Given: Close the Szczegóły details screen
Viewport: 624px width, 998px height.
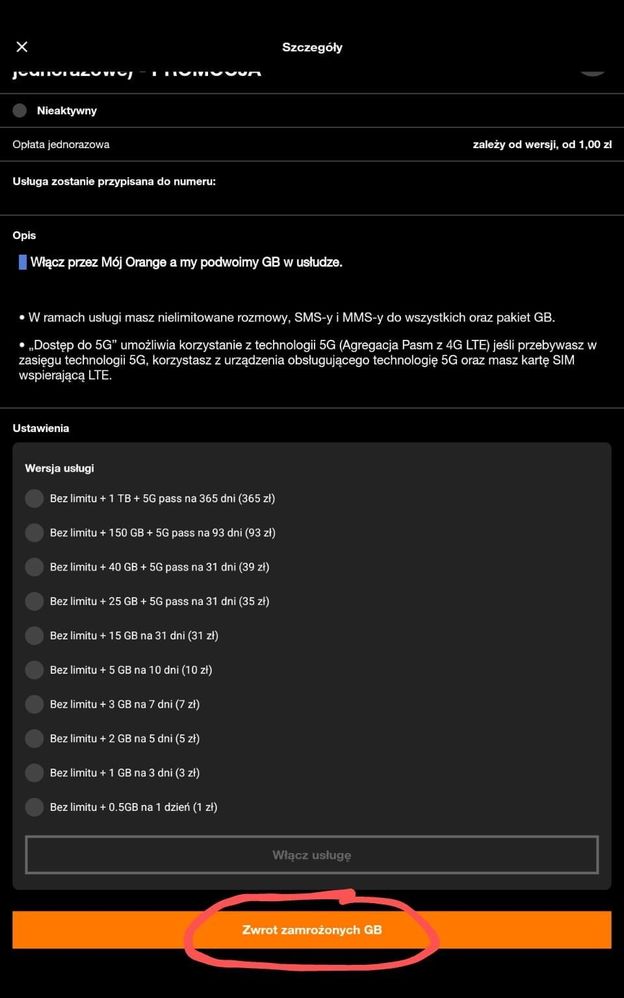Looking at the screenshot, I should [x=22, y=47].
